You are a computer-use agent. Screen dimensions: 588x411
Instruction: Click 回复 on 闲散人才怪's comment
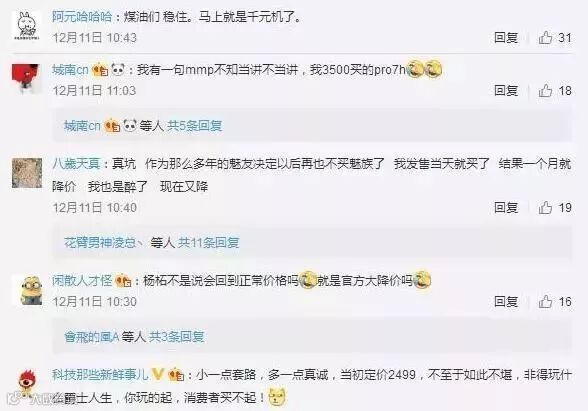coord(506,302)
